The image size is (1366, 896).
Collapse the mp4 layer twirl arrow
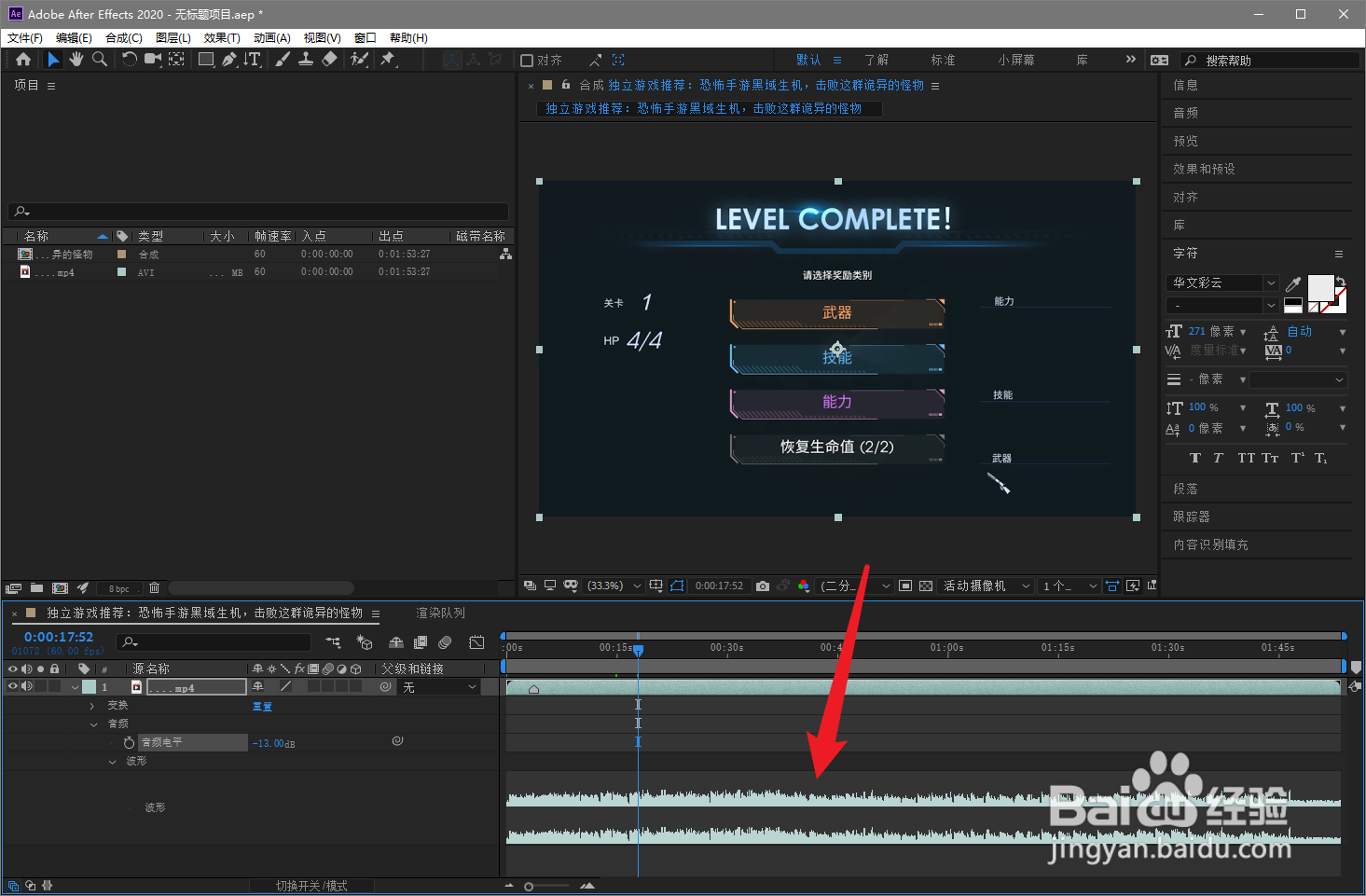(75, 687)
